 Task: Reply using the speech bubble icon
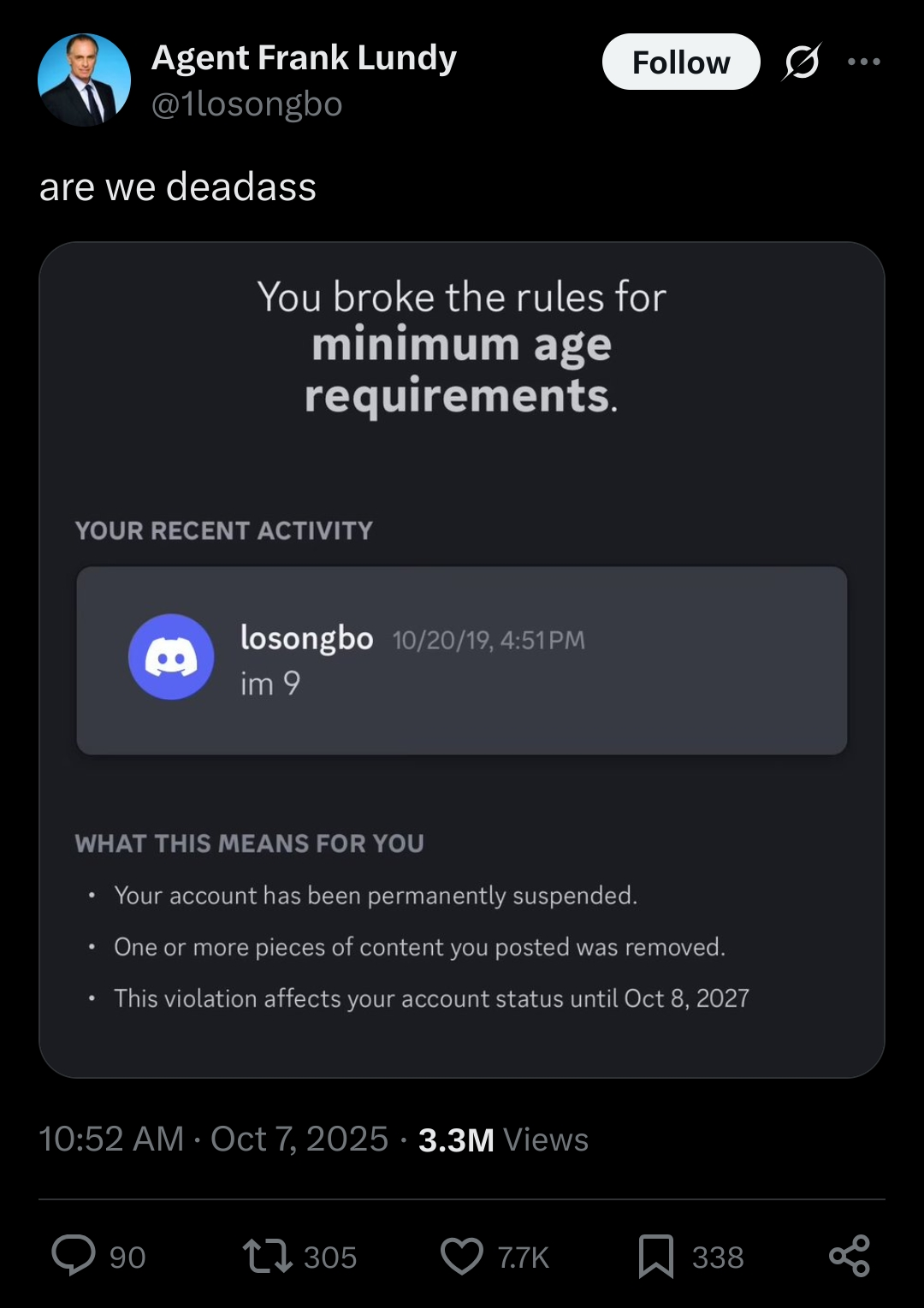point(74,1256)
